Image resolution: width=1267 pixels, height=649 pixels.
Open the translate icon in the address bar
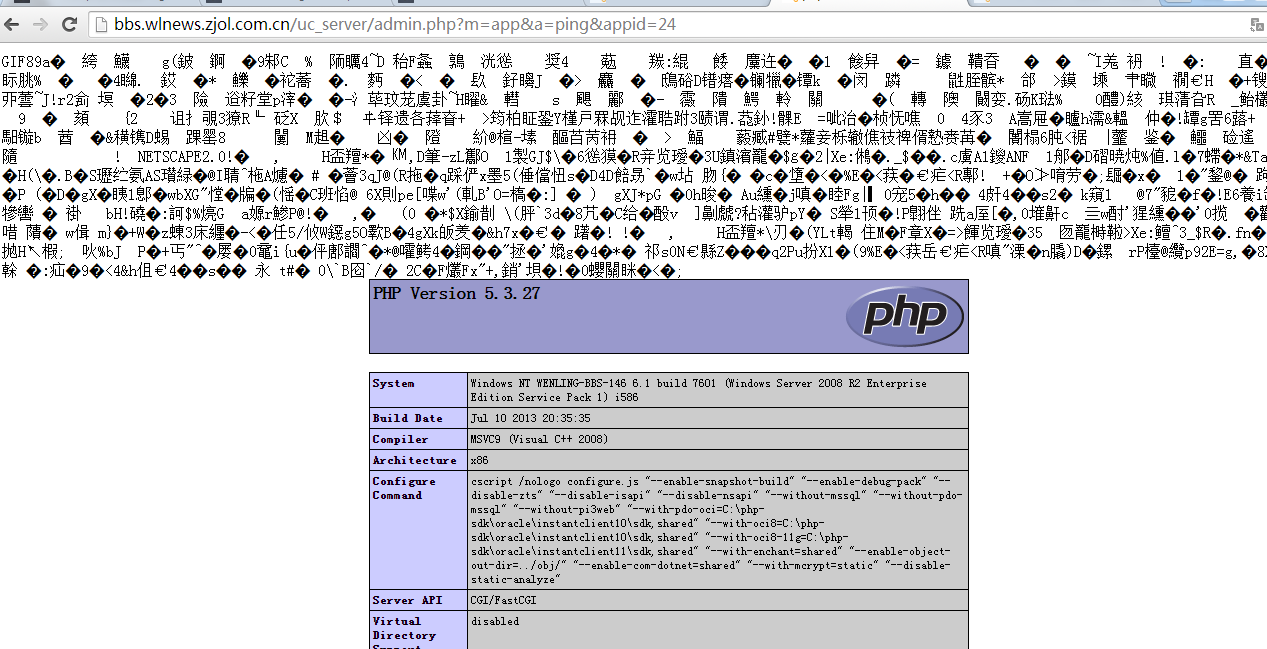tap(1256, 23)
